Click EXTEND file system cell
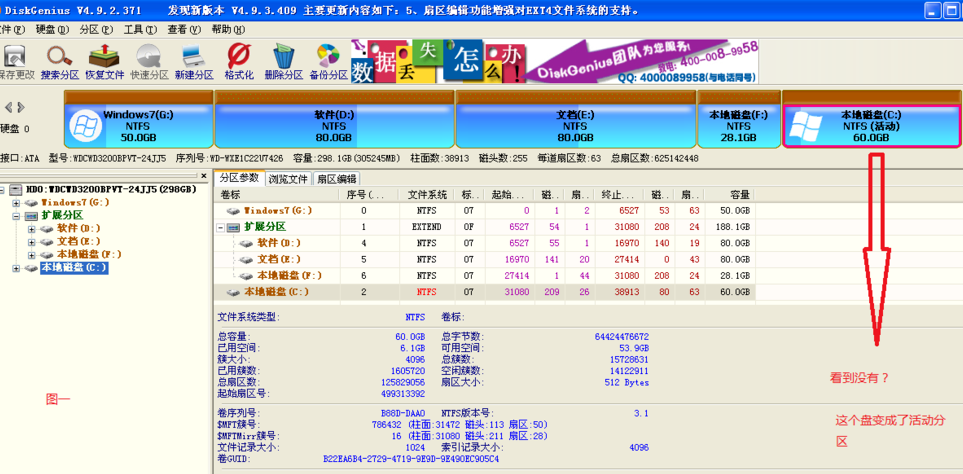 (x=426, y=227)
